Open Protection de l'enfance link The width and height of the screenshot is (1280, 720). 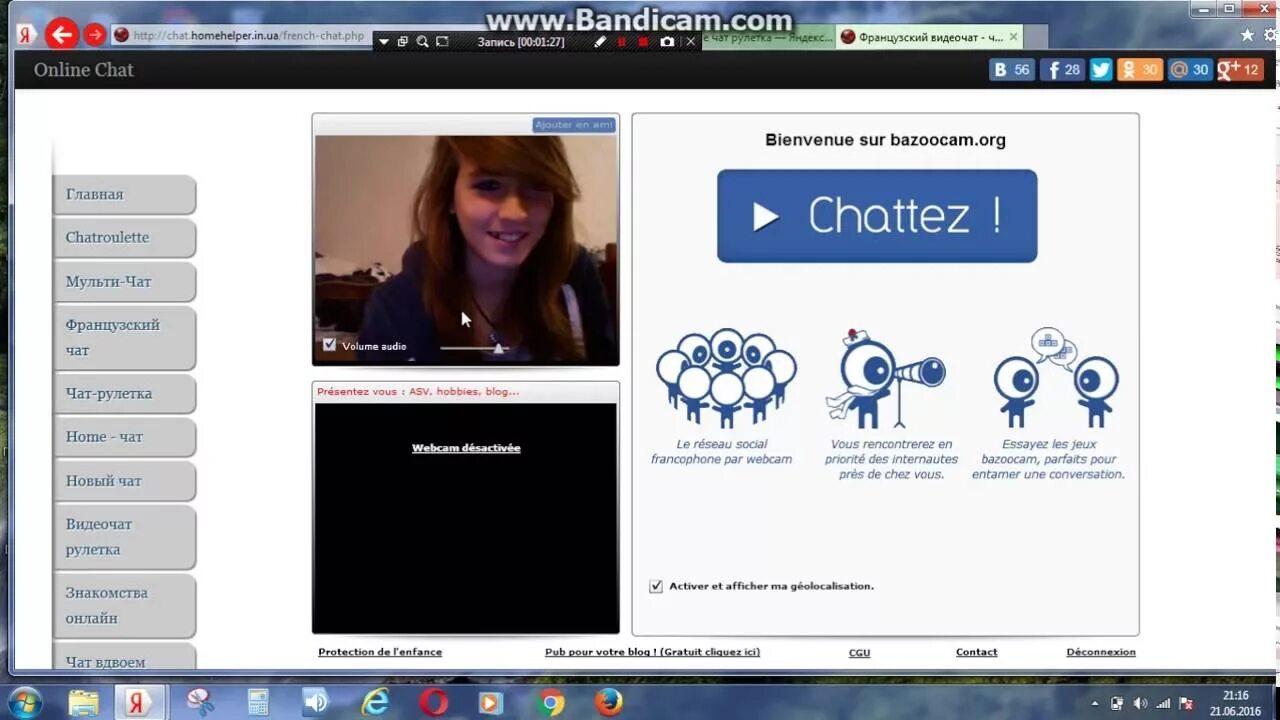[380, 652]
